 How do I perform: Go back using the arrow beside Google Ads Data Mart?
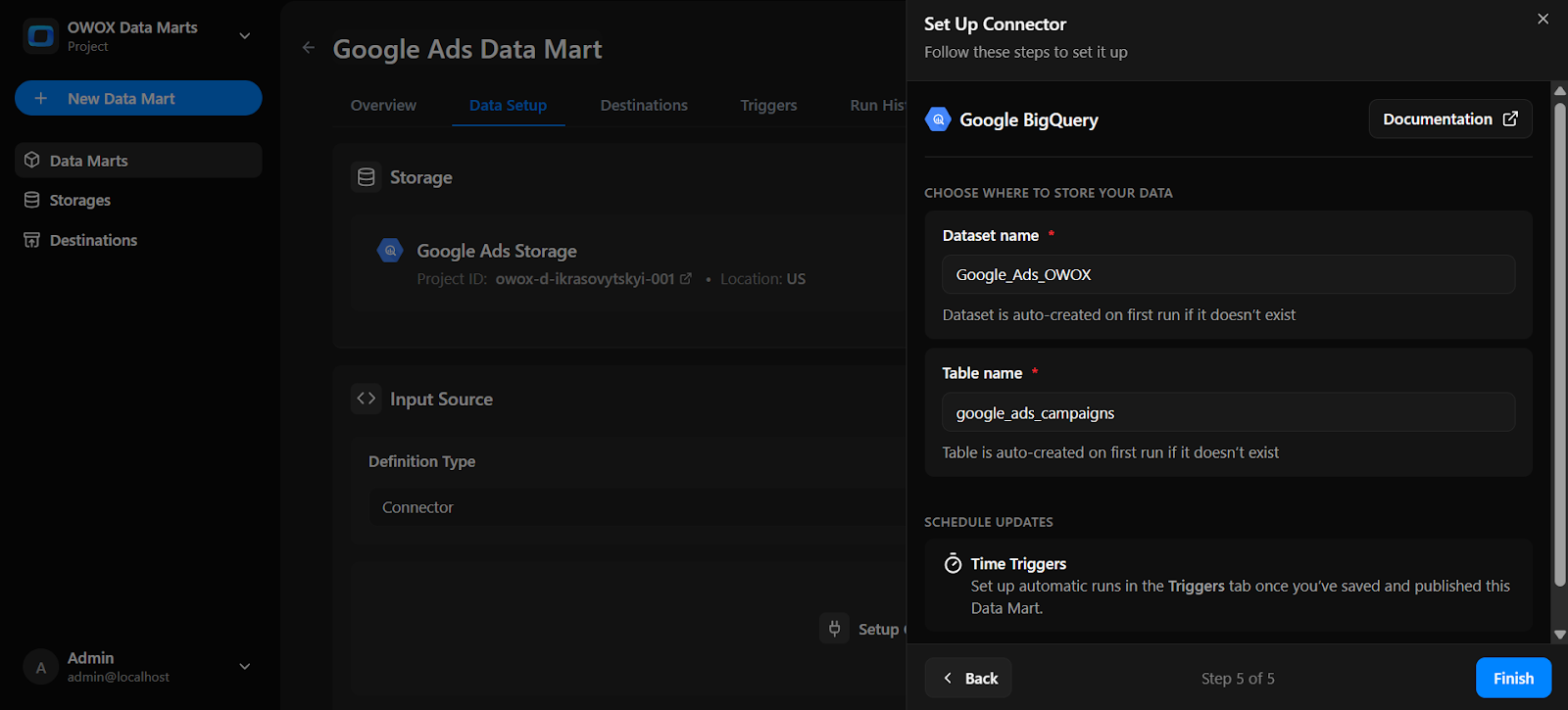(x=309, y=47)
